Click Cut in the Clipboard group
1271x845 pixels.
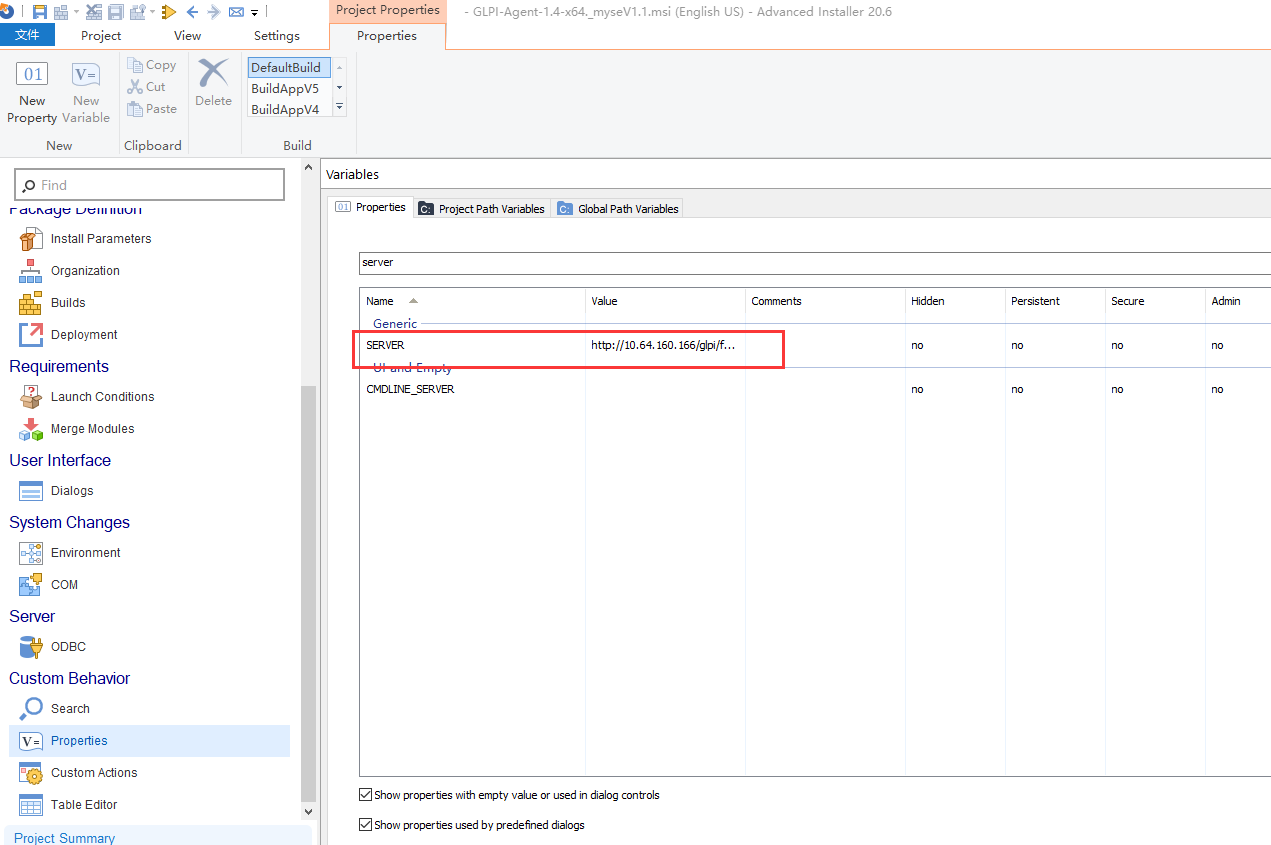pos(147,87)
